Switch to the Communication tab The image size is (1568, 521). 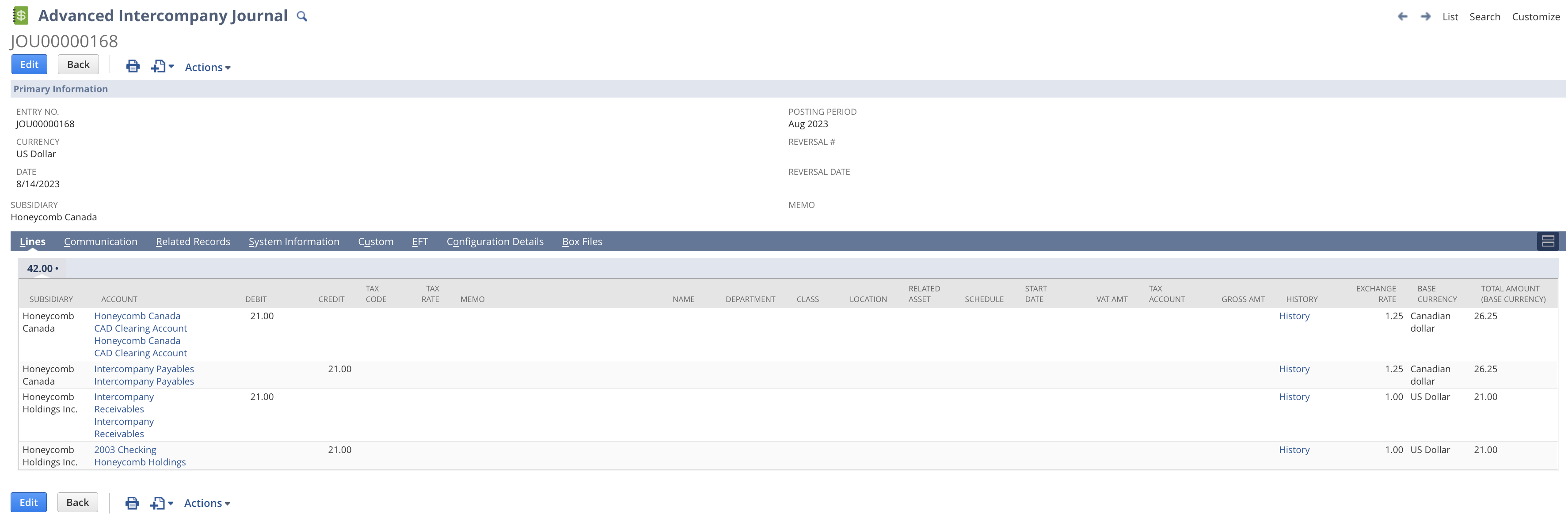pos(100,242)
